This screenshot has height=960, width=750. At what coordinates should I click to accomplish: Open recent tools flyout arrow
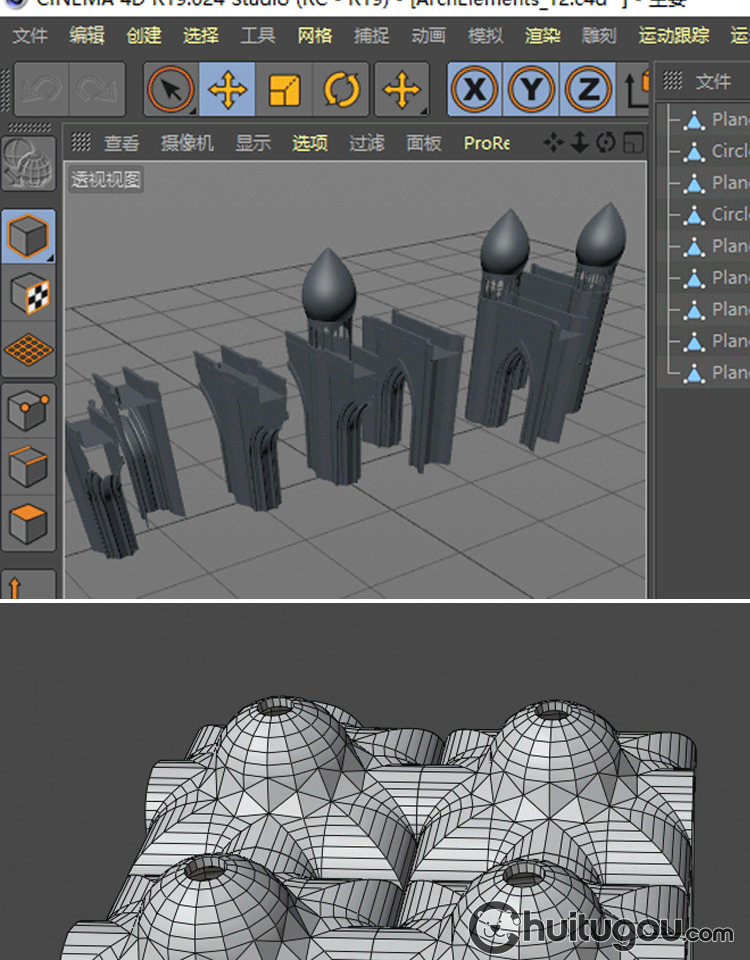coord(424,111)
